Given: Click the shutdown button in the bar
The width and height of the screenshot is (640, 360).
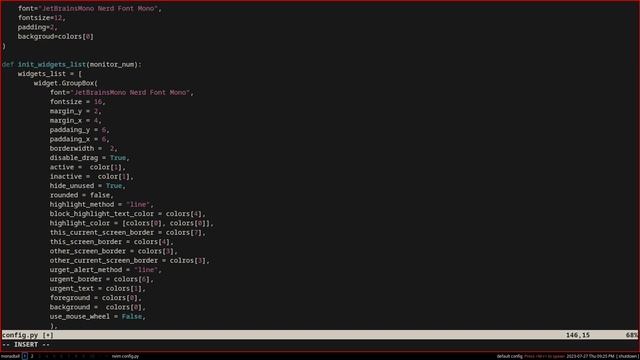Looking at the screenshot, I should 627,356.
